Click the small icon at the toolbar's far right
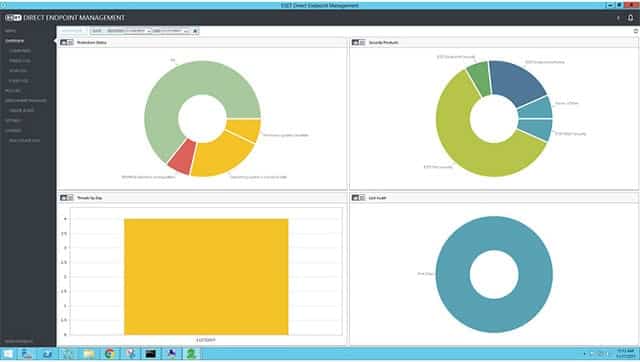The image size is (640, 362). click(x=636, y=31)
